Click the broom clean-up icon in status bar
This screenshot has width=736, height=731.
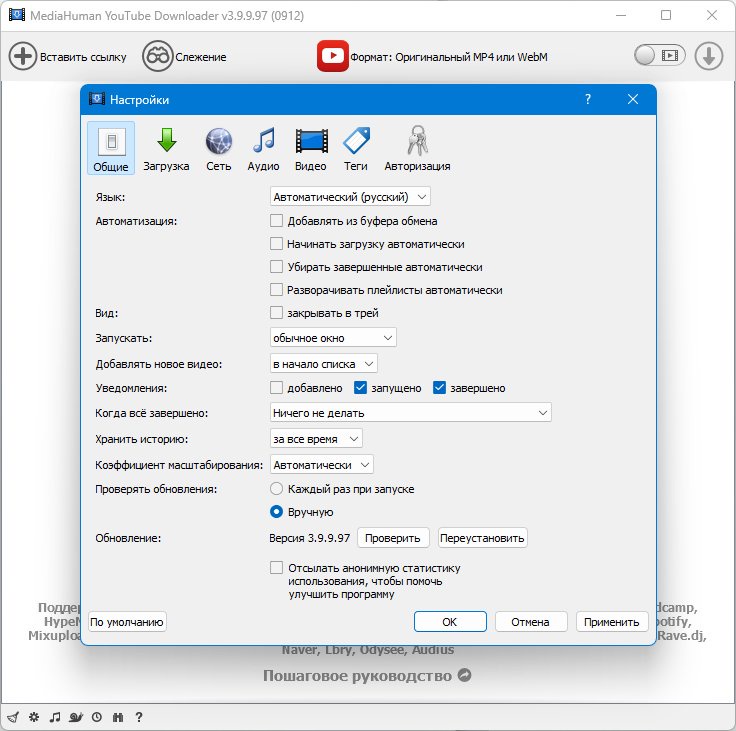coord(13,717)
